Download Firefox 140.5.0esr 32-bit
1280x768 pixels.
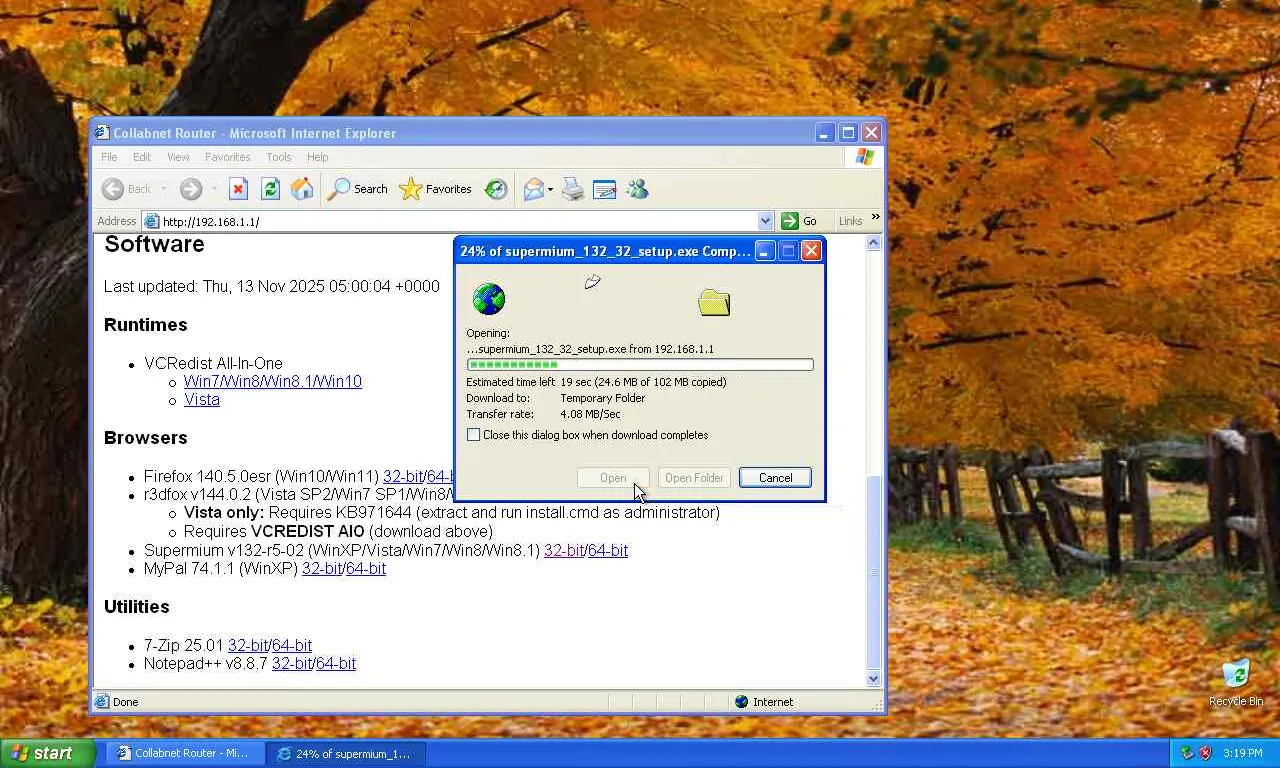click(404, 476)
